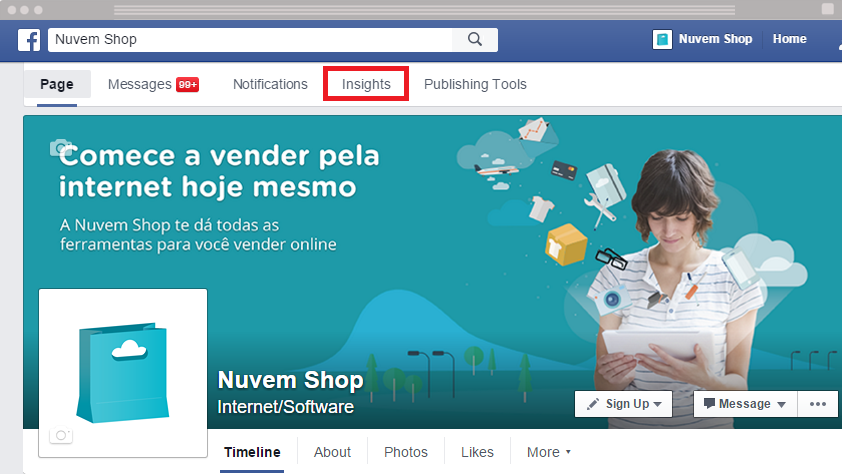Open the Notifications tab
This screenshot has height=474, width=842.
point(270,85)
